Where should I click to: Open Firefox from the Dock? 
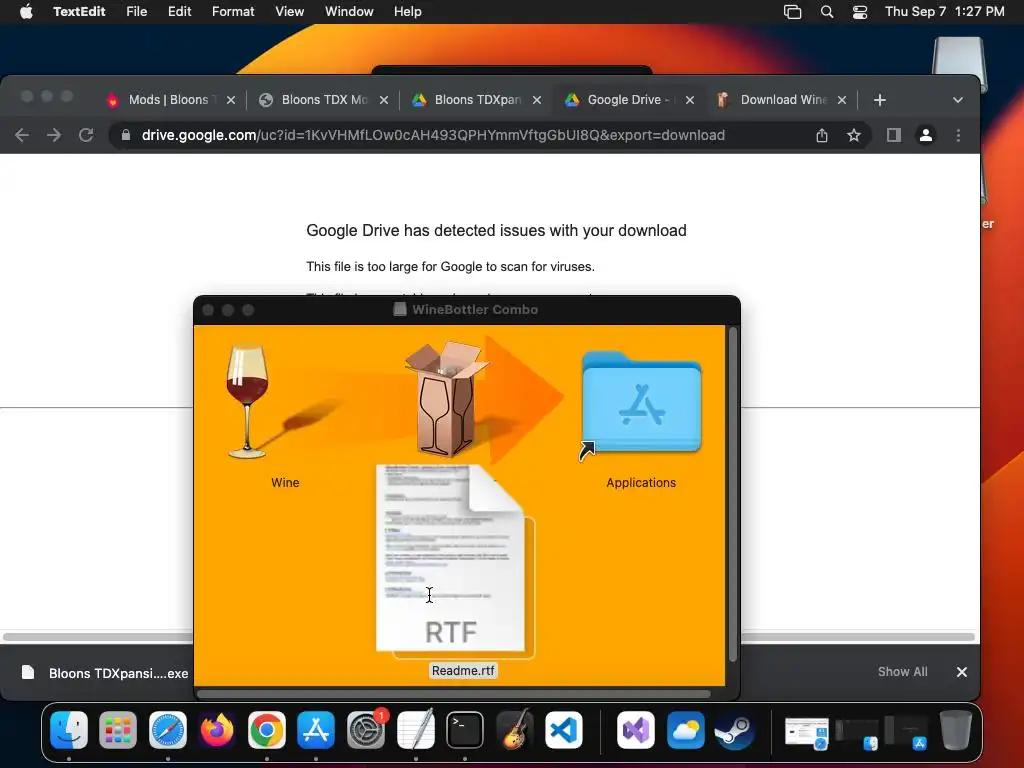point(217,730)
